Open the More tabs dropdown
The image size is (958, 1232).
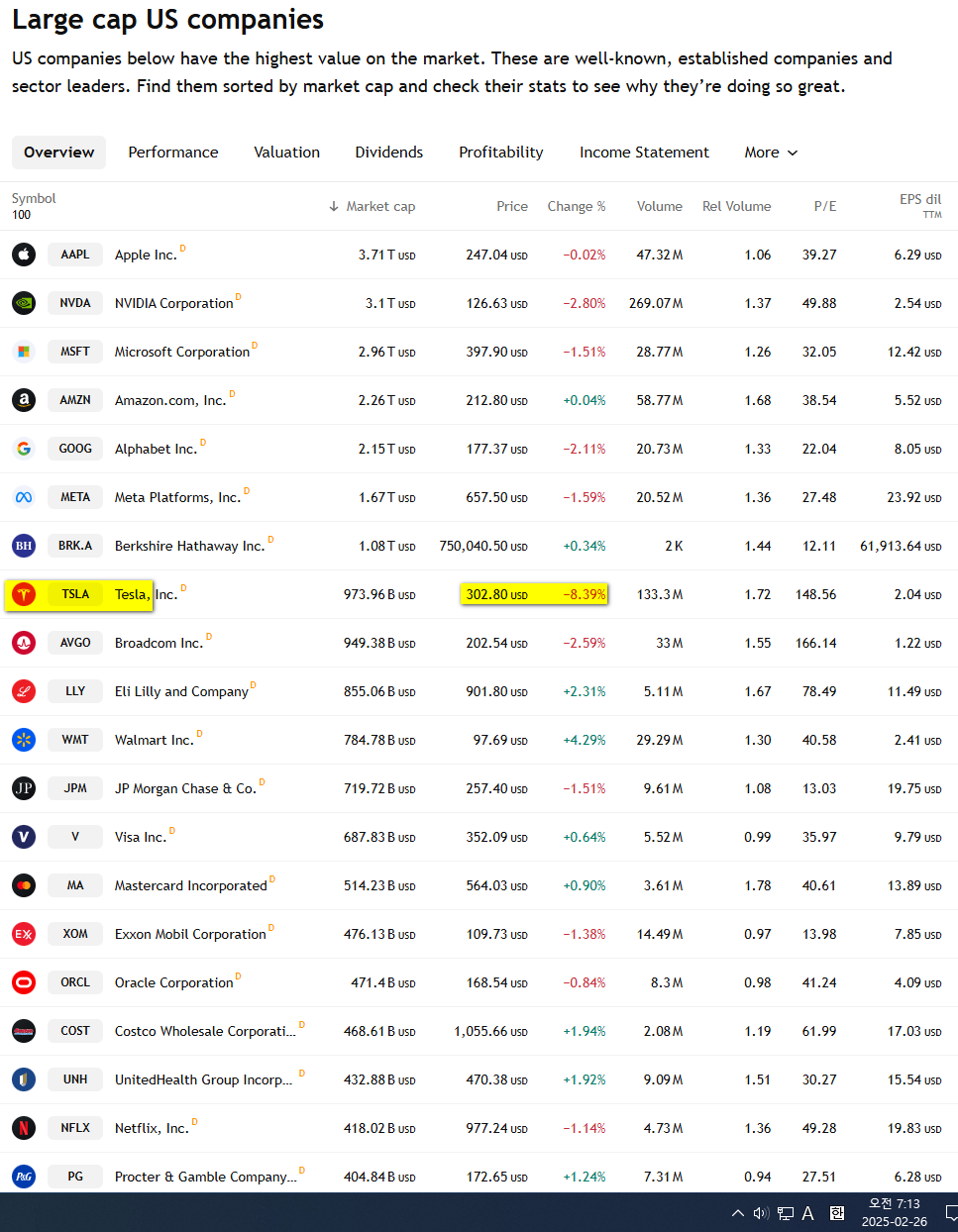[771, 153]
